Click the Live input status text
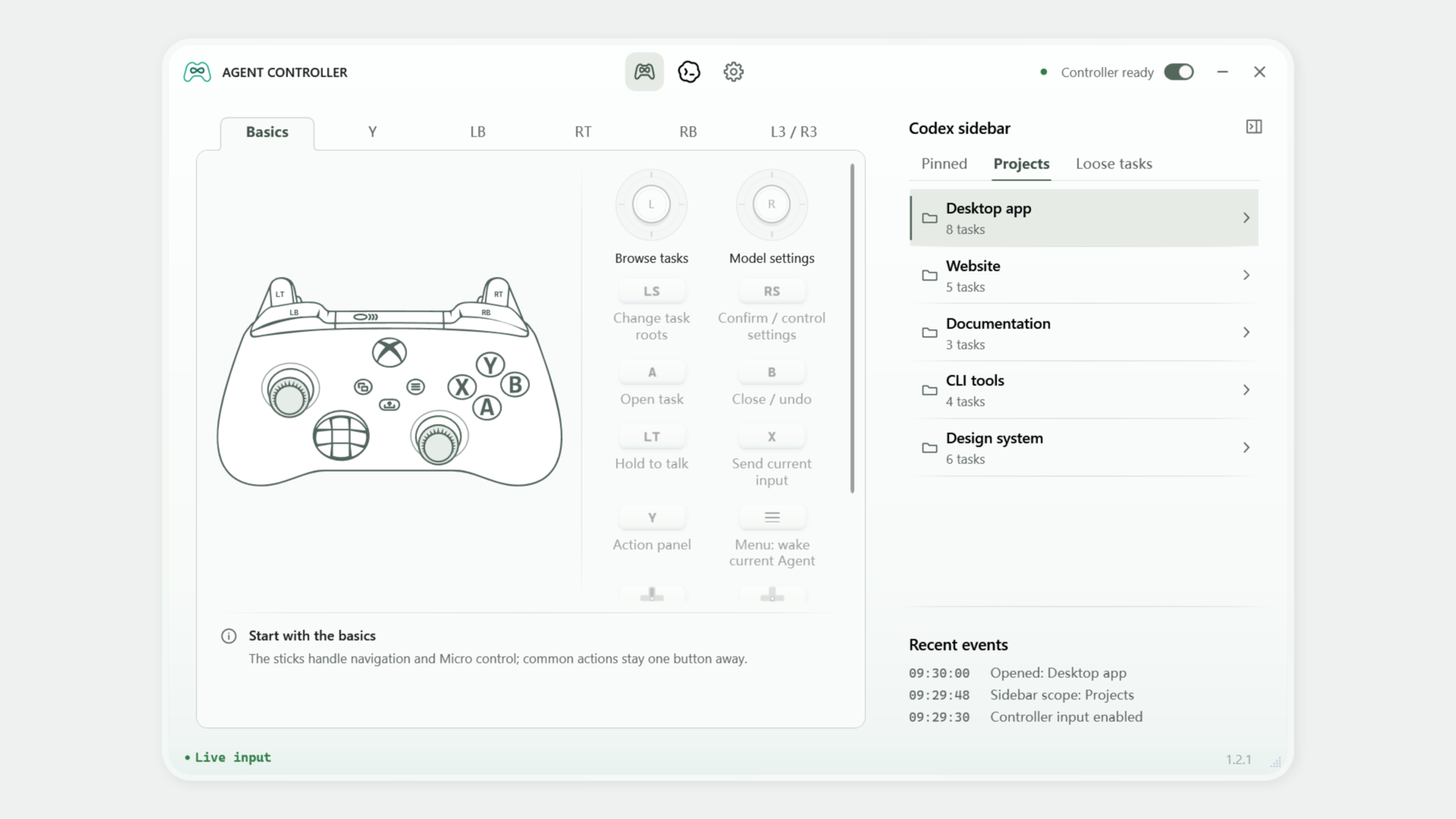 (x=232, y=758)
